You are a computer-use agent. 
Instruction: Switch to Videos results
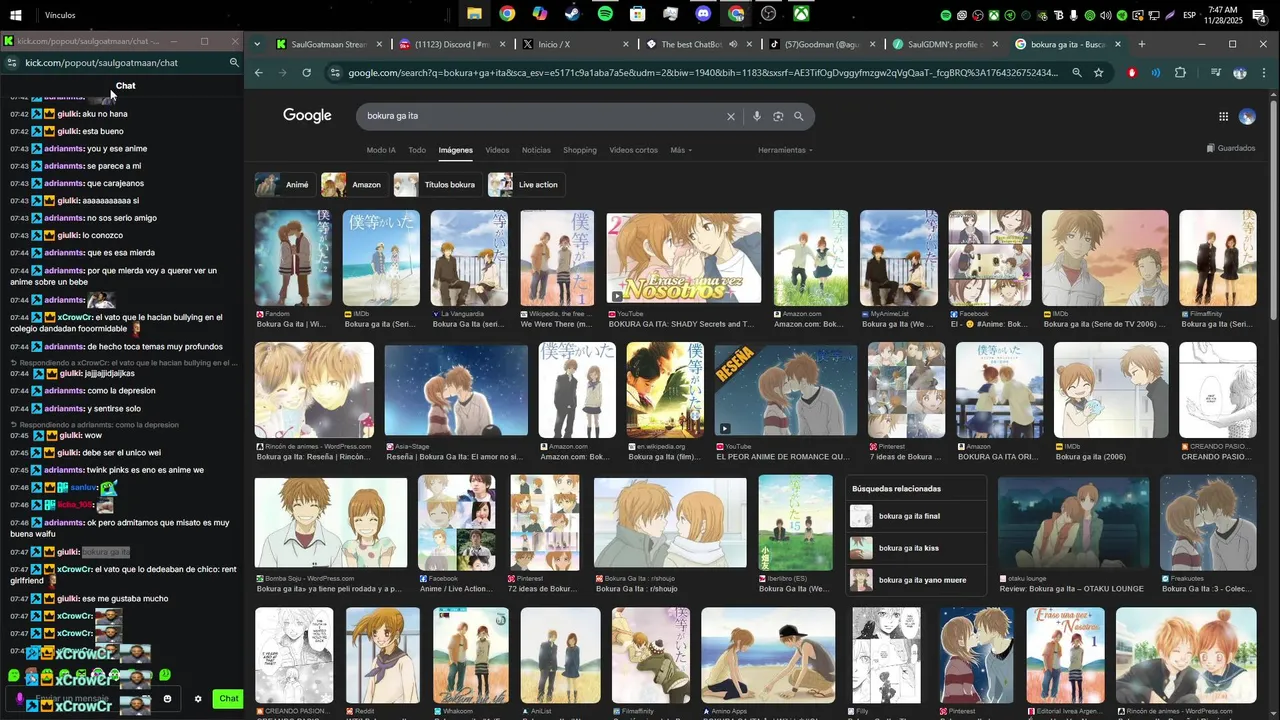(497, 150)
